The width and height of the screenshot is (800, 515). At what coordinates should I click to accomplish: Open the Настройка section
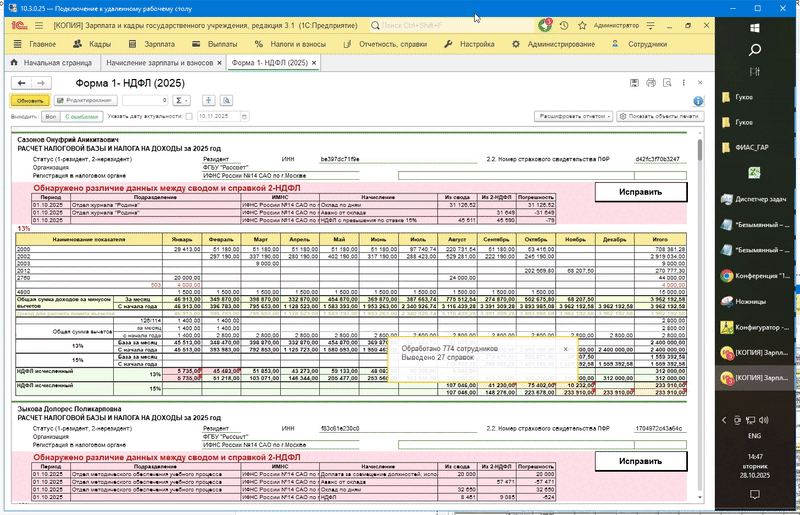[x=469, y=44]
